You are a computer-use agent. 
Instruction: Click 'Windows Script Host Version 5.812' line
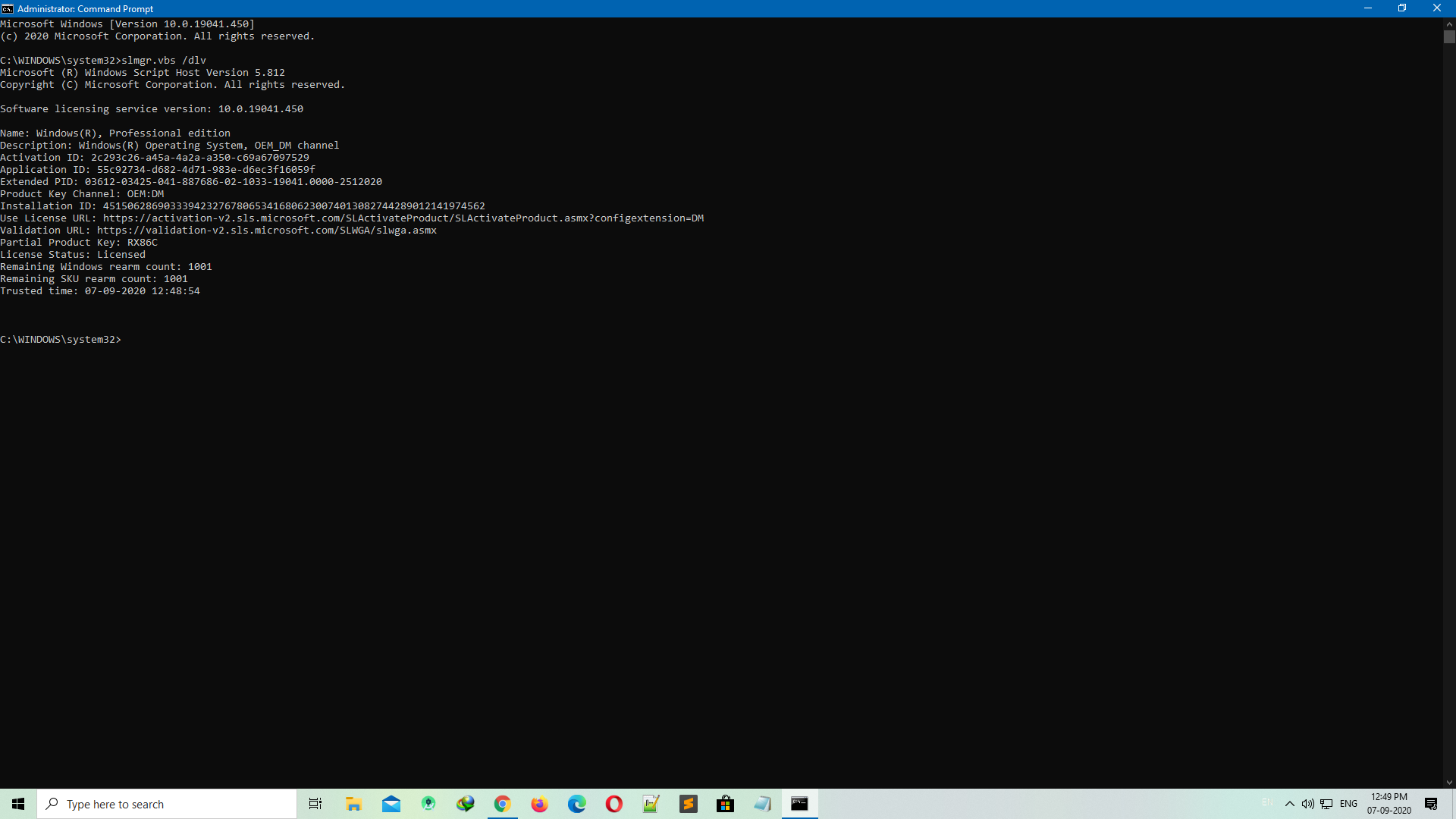pos(143,73)
